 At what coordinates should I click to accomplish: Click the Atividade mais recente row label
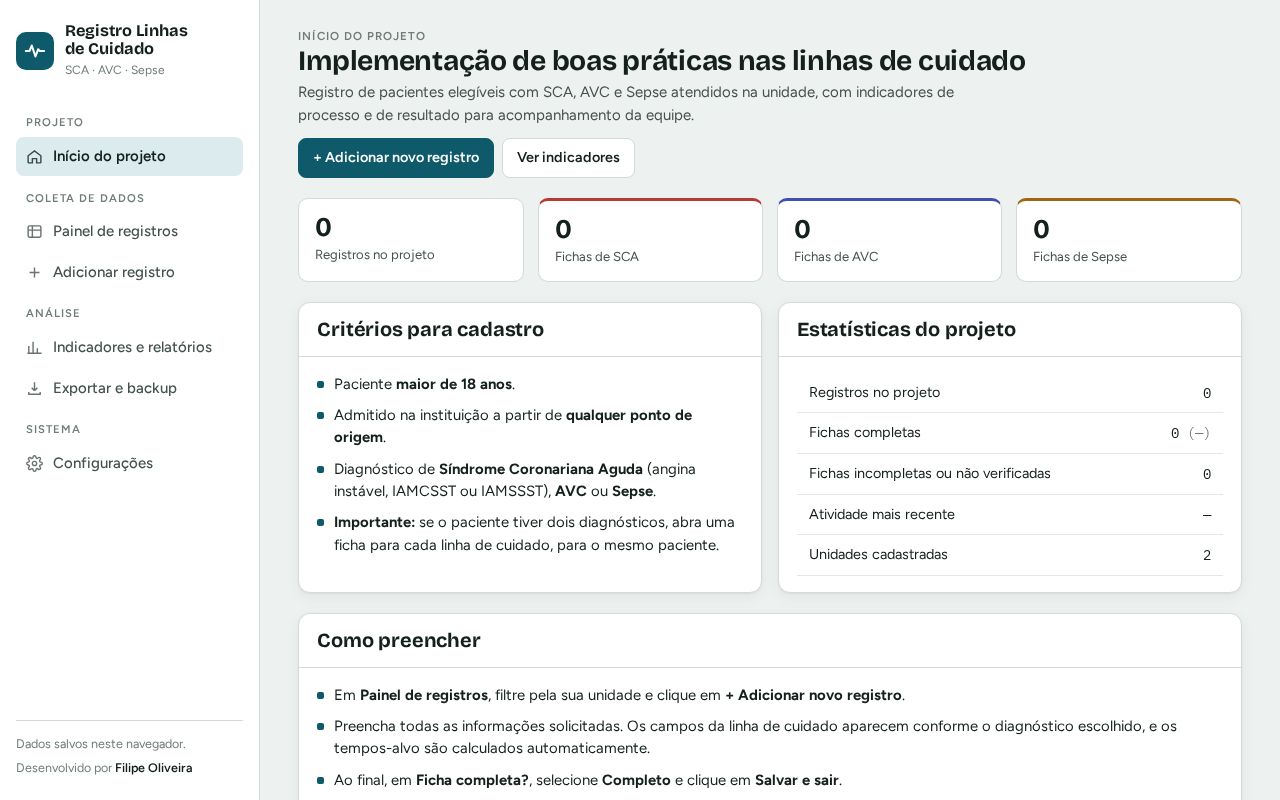[x=882, y=515]
